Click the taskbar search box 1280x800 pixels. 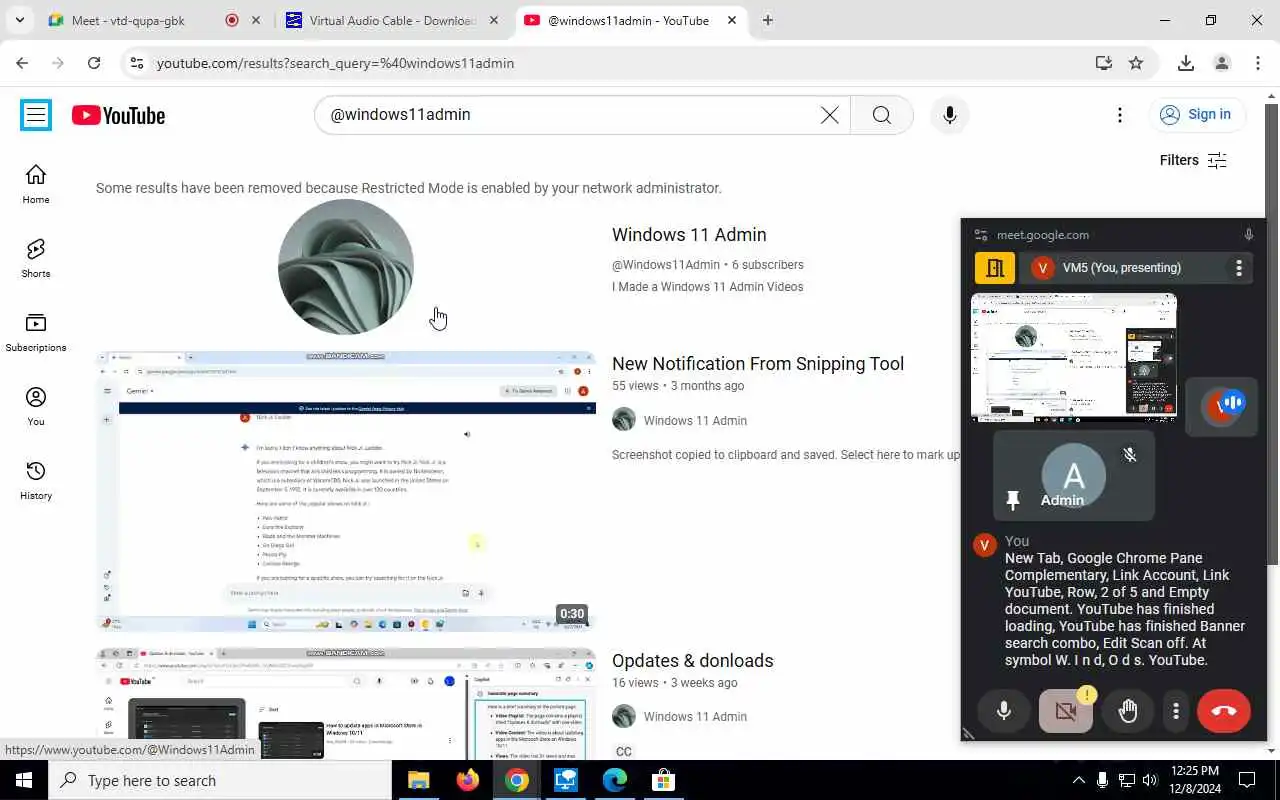click(x=222, y=780)
